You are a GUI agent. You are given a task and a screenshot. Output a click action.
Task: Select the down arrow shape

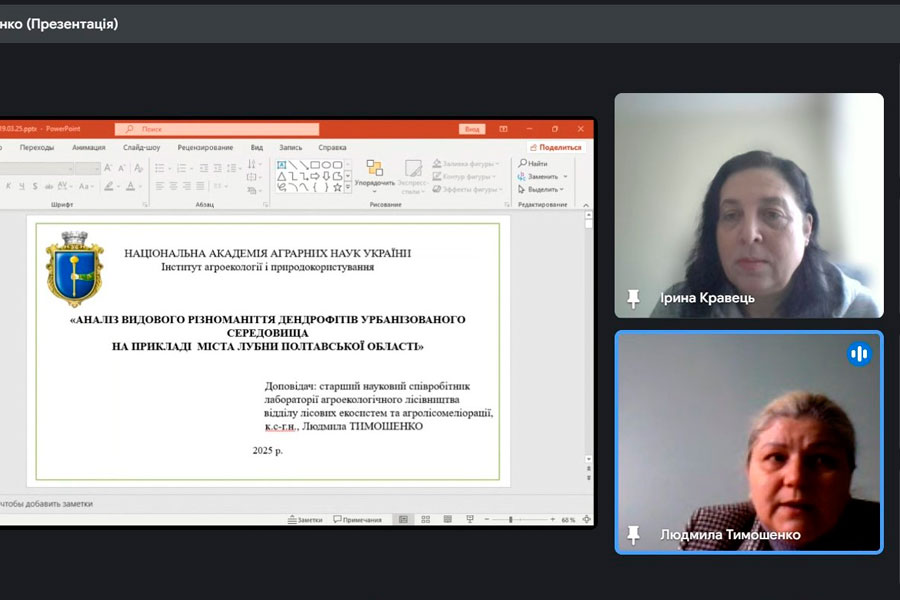[x=326, y=176]
